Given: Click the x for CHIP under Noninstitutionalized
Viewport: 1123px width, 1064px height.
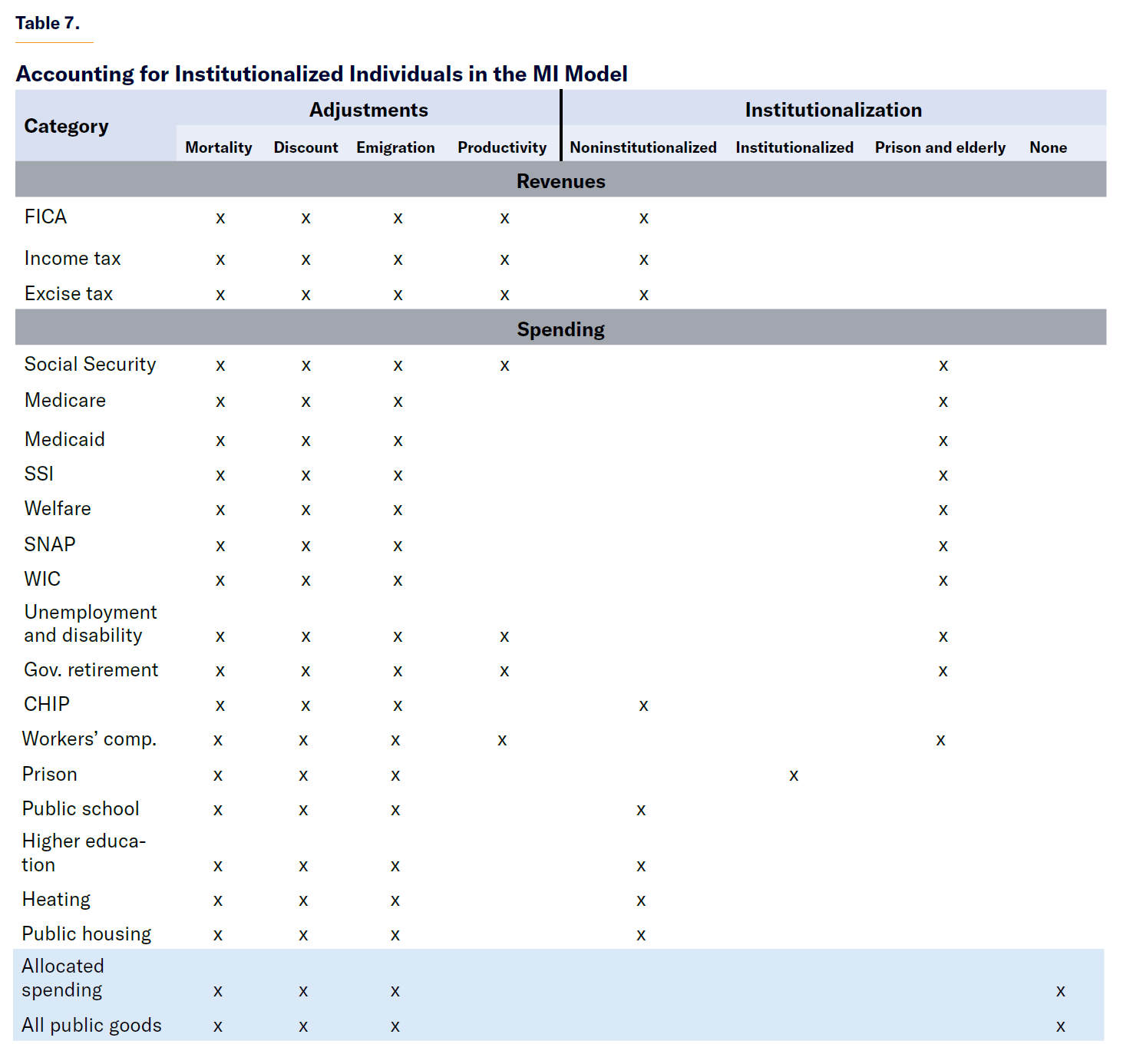Looking at the screenshot, I should [643, 705].
